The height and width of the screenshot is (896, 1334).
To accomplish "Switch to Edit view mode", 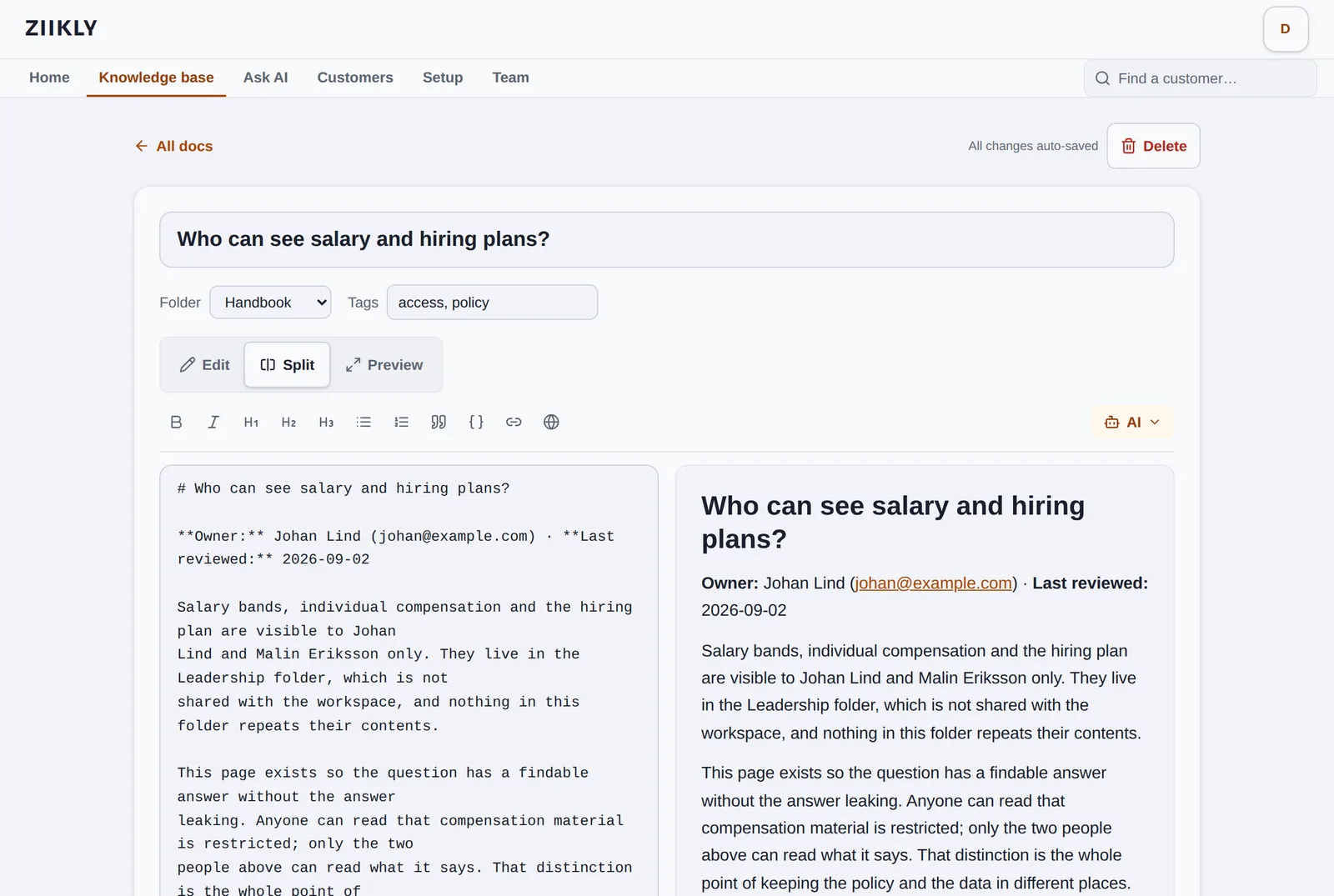I will [x=204, y=365].
